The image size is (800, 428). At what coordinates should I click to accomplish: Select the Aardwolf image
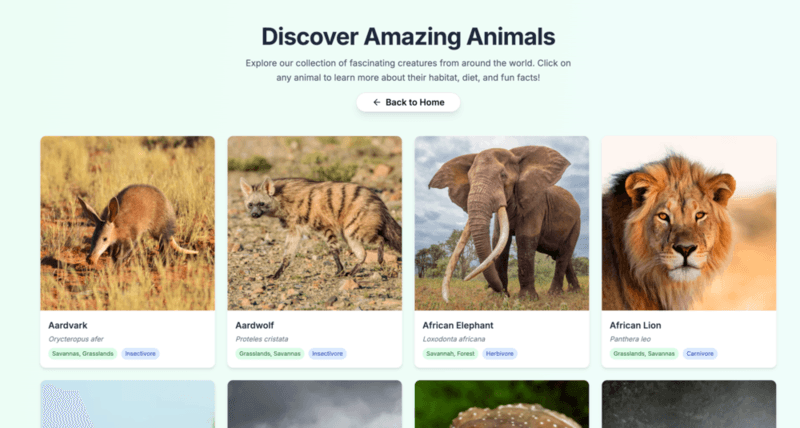click(314, 223)
